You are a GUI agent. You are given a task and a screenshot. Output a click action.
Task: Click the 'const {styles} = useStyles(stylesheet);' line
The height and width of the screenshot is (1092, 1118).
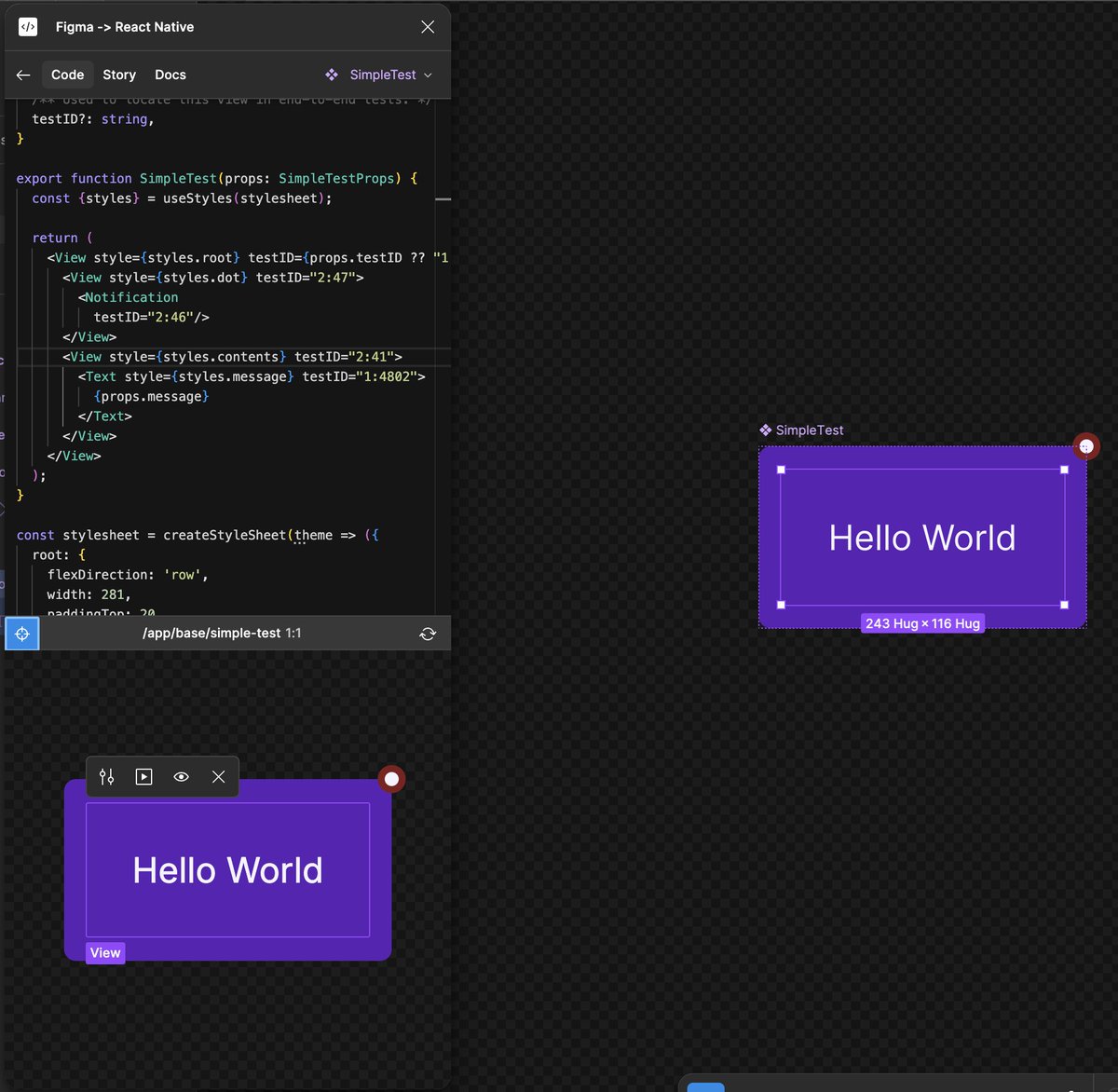click(182, 198)
